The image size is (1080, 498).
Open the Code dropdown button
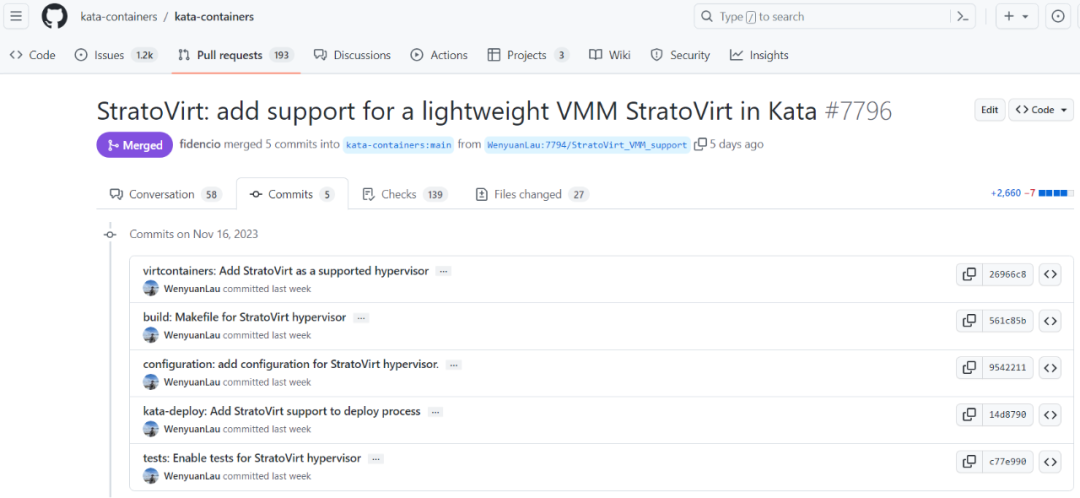point(1041,110)
